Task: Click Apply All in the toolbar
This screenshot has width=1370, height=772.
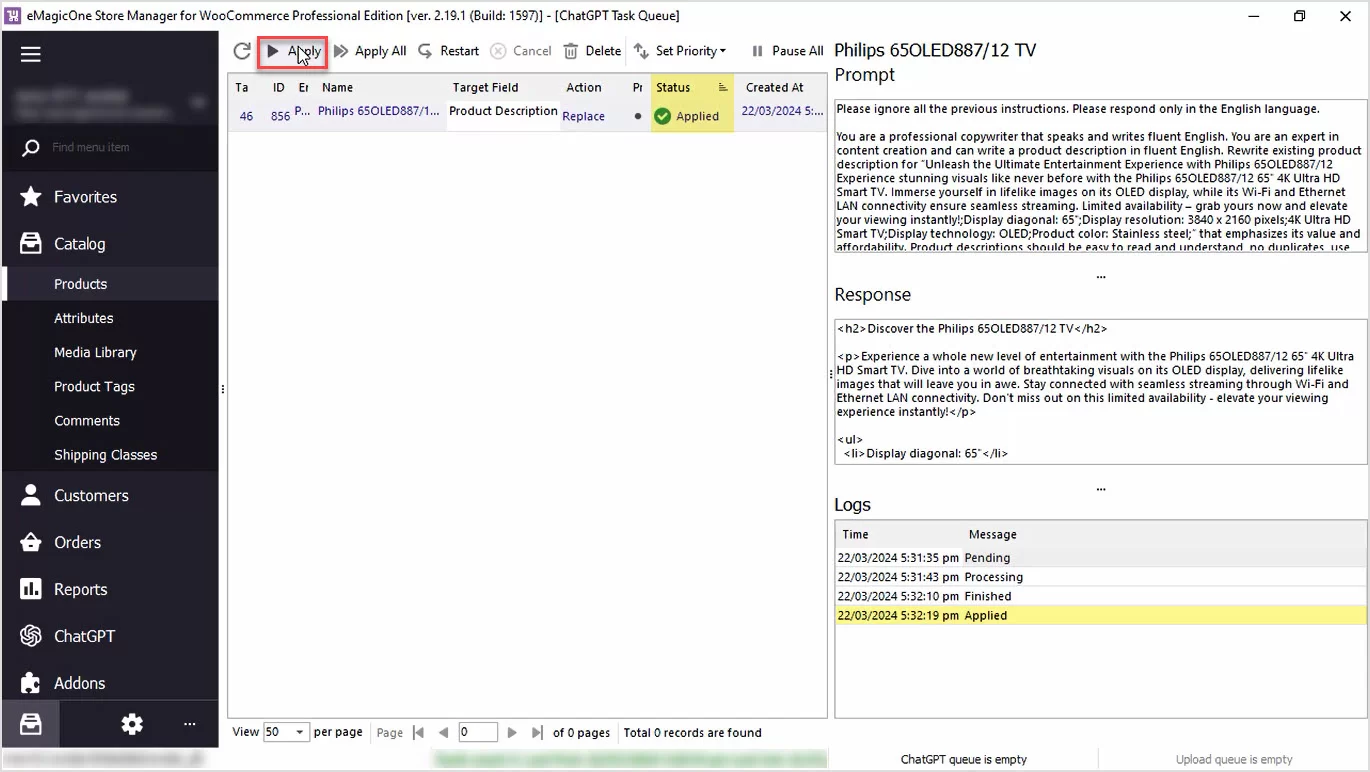Action: point(370,51)
